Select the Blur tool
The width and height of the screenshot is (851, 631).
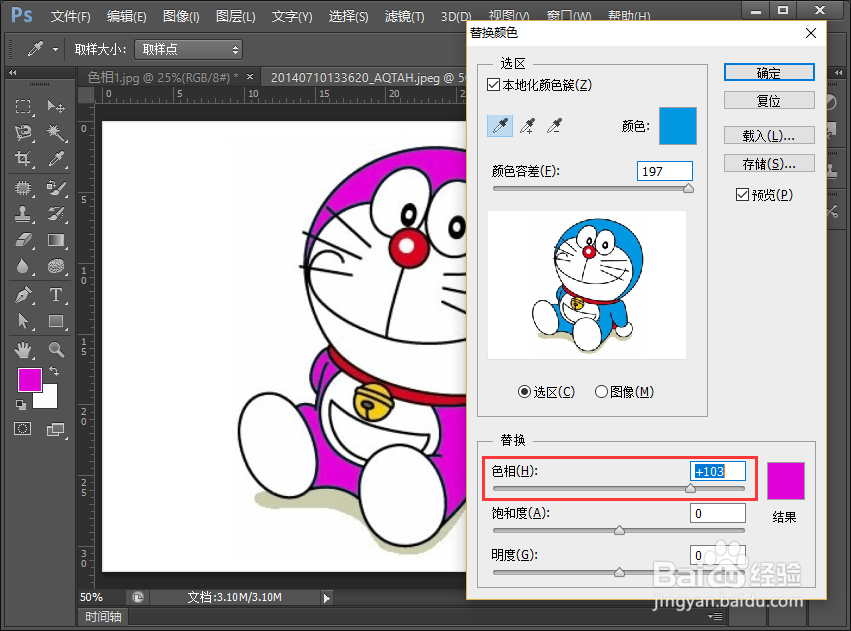click(x=23, y=266)
